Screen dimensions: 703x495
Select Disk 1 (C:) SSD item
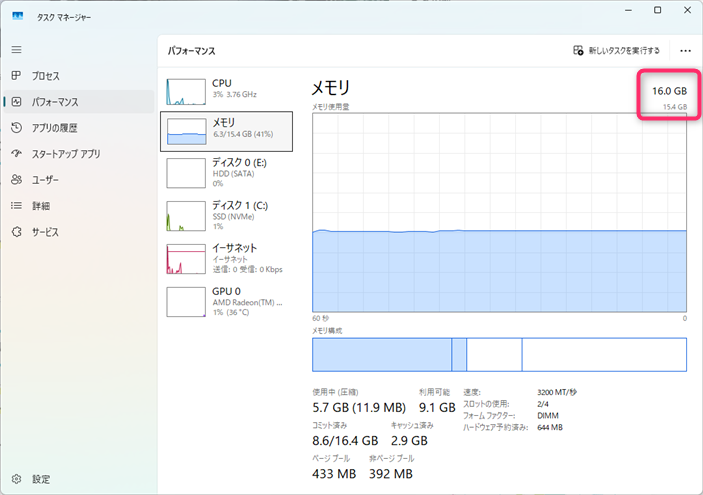coord(227,214)
